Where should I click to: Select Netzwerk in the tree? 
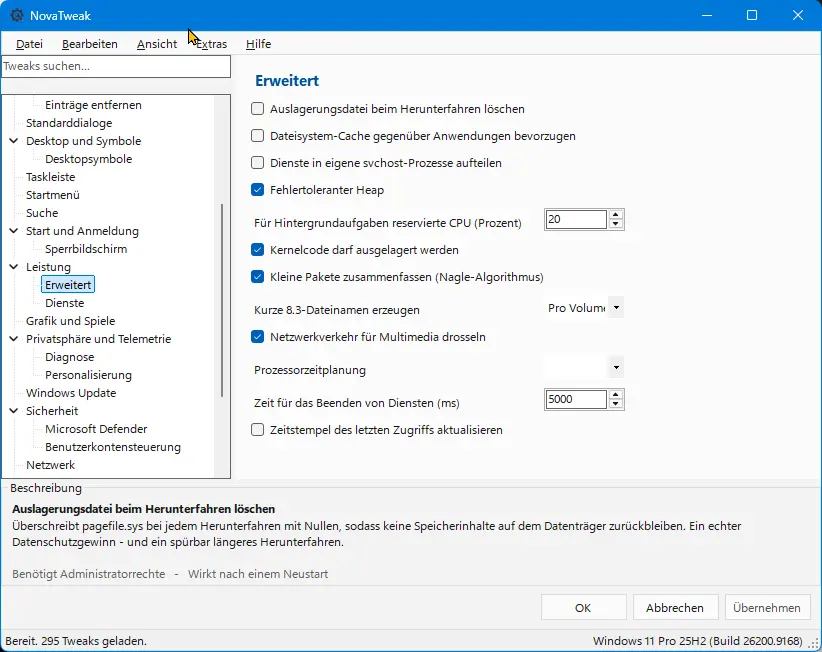(x=51, y=465)
